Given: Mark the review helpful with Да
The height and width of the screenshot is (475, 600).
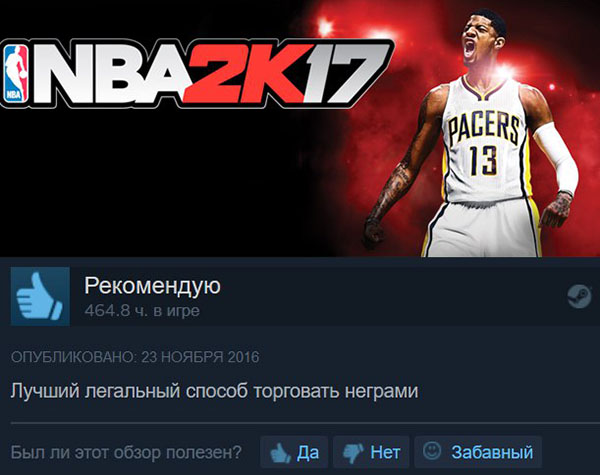Looking at the screenshot, I should [x=294, y=452].
